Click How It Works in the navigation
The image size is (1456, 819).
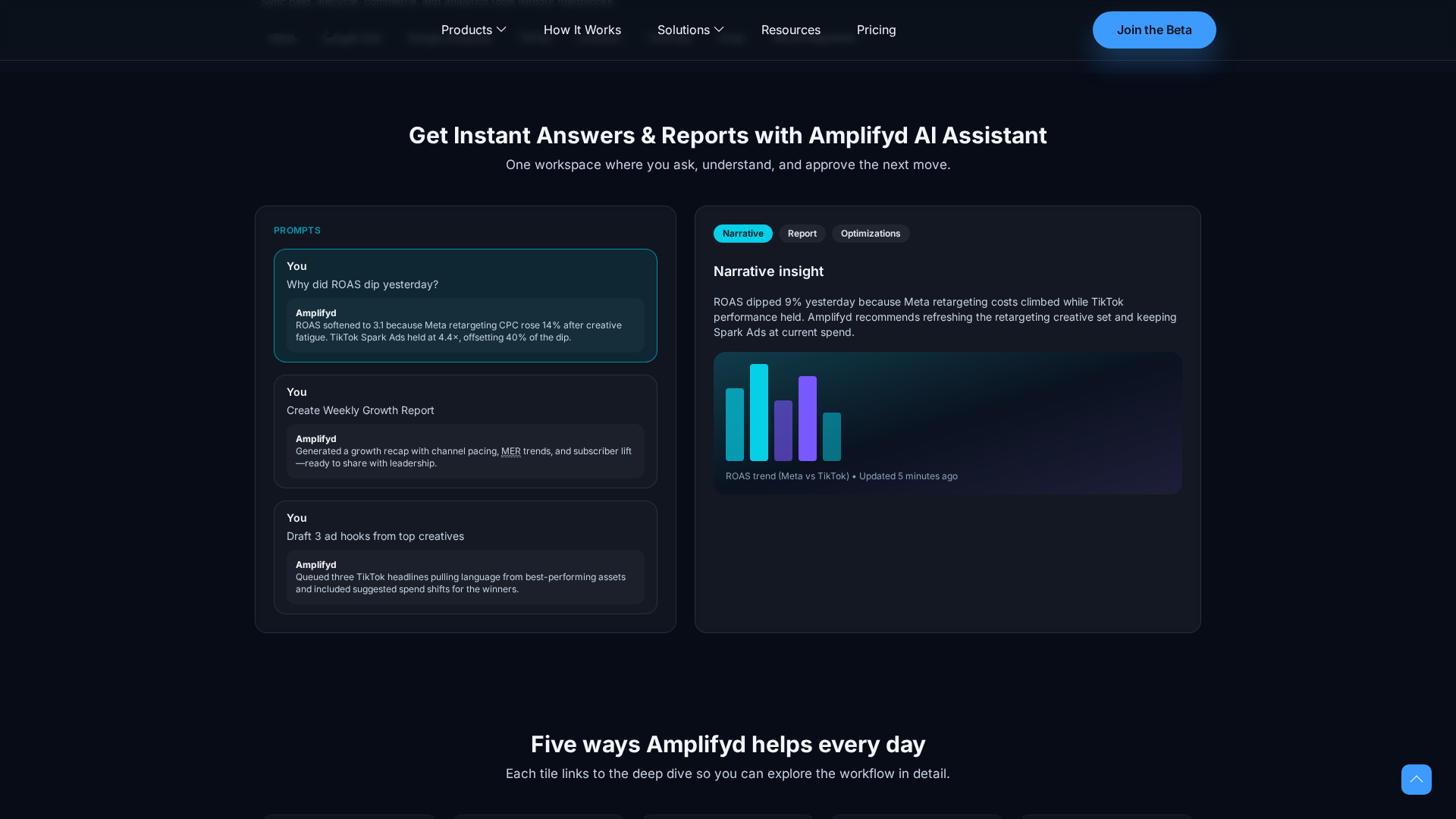point(582,30)
